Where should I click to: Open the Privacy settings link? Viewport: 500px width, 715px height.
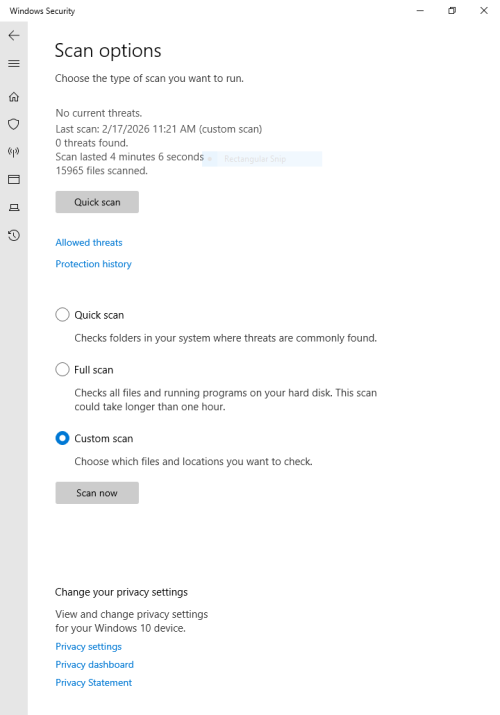[x=88, y=647]
